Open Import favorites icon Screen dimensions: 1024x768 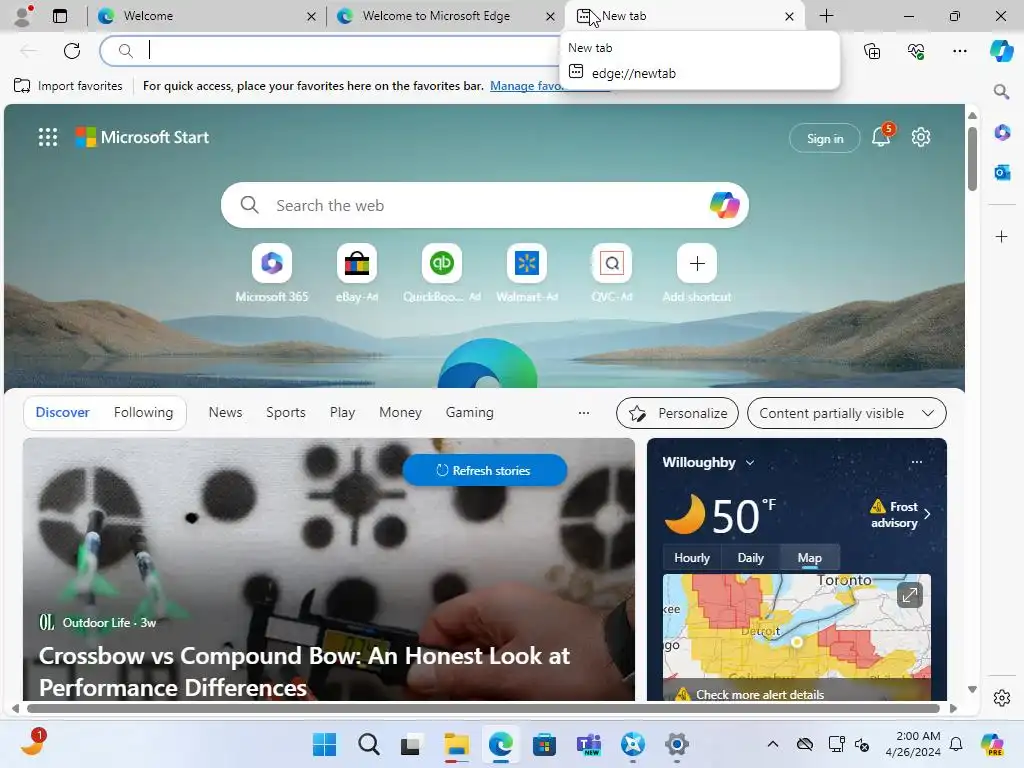pyautogui.click(x=22, y=86)
